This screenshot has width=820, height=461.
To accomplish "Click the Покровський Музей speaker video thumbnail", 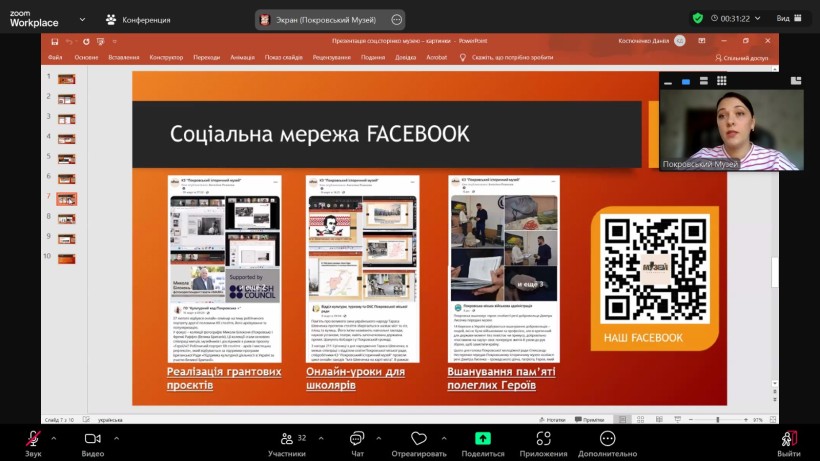I will [x=731, y=130].
